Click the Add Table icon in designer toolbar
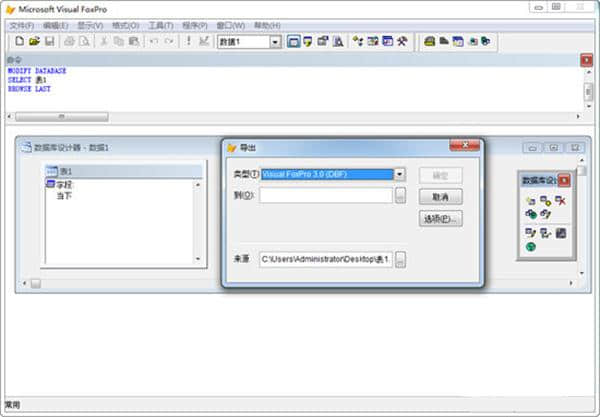This screenshot has width=600, height=417. coord(546,201)
